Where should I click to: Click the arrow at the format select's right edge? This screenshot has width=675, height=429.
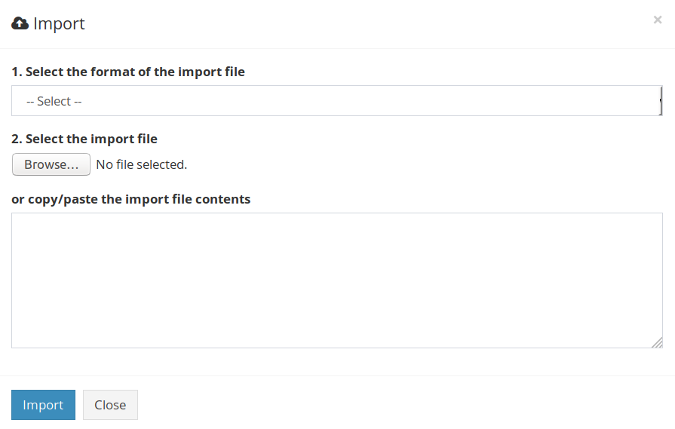(660, 101)
